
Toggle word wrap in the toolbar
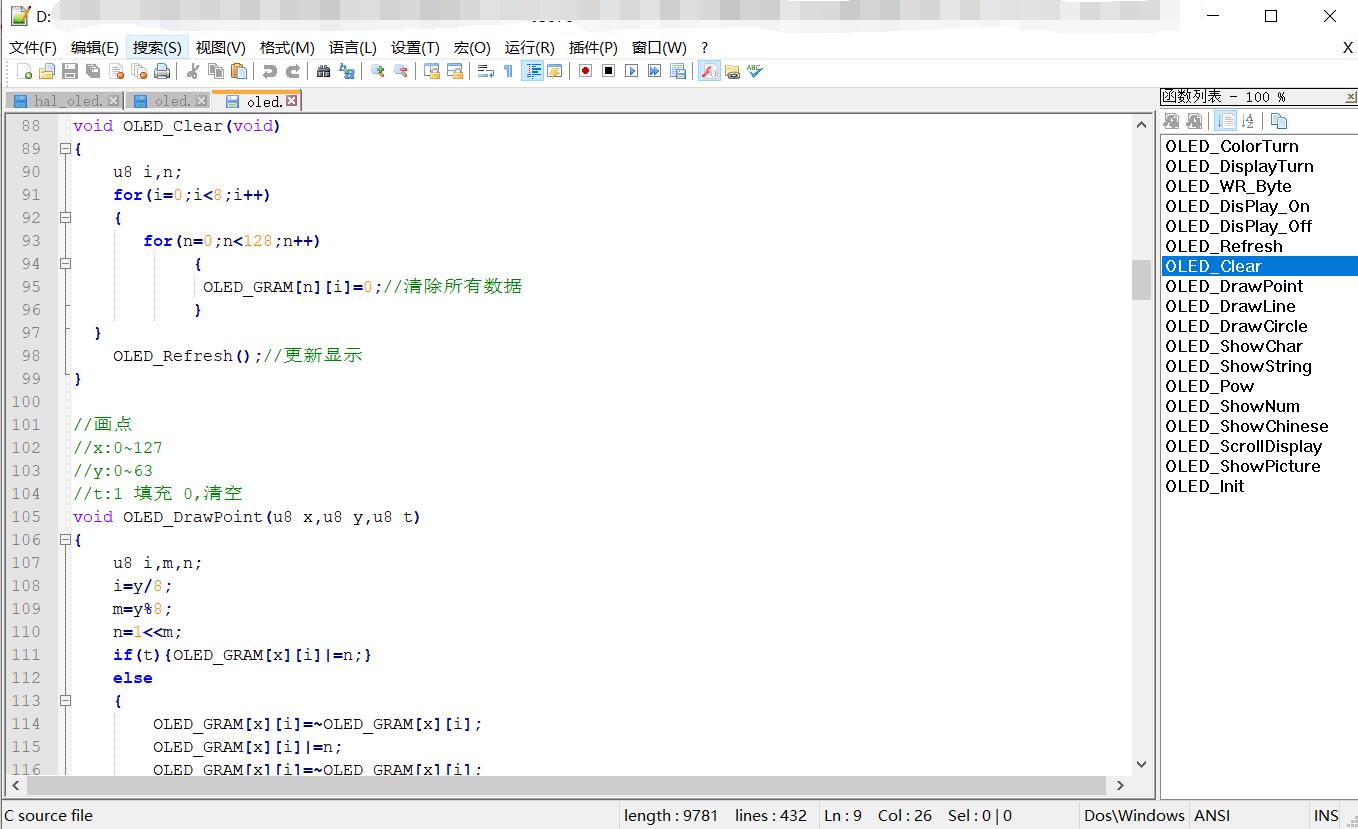tap(485, 71)
